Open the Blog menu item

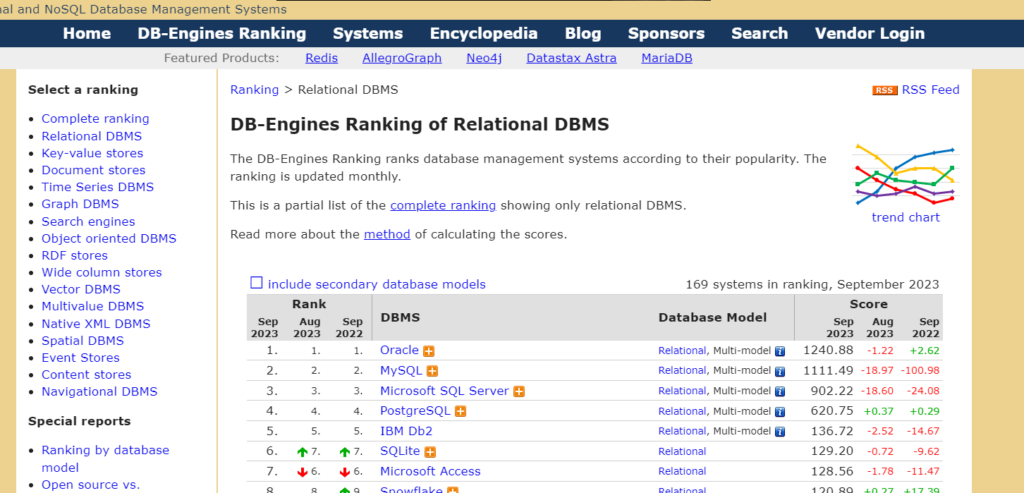pyautogui.click(x=583, y=33)
